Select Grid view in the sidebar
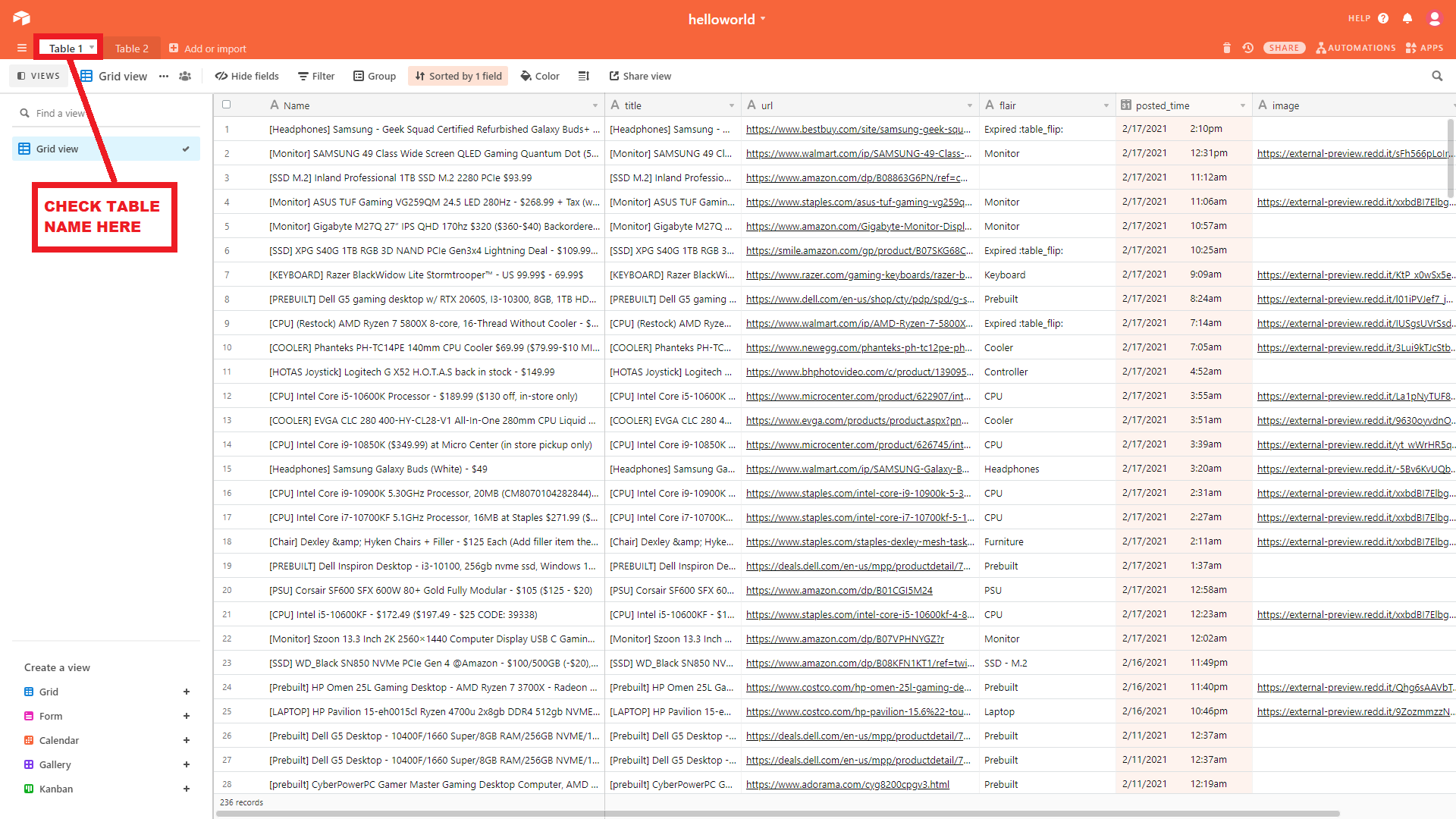Viewport: 1456px width, 819px height. 106,149
